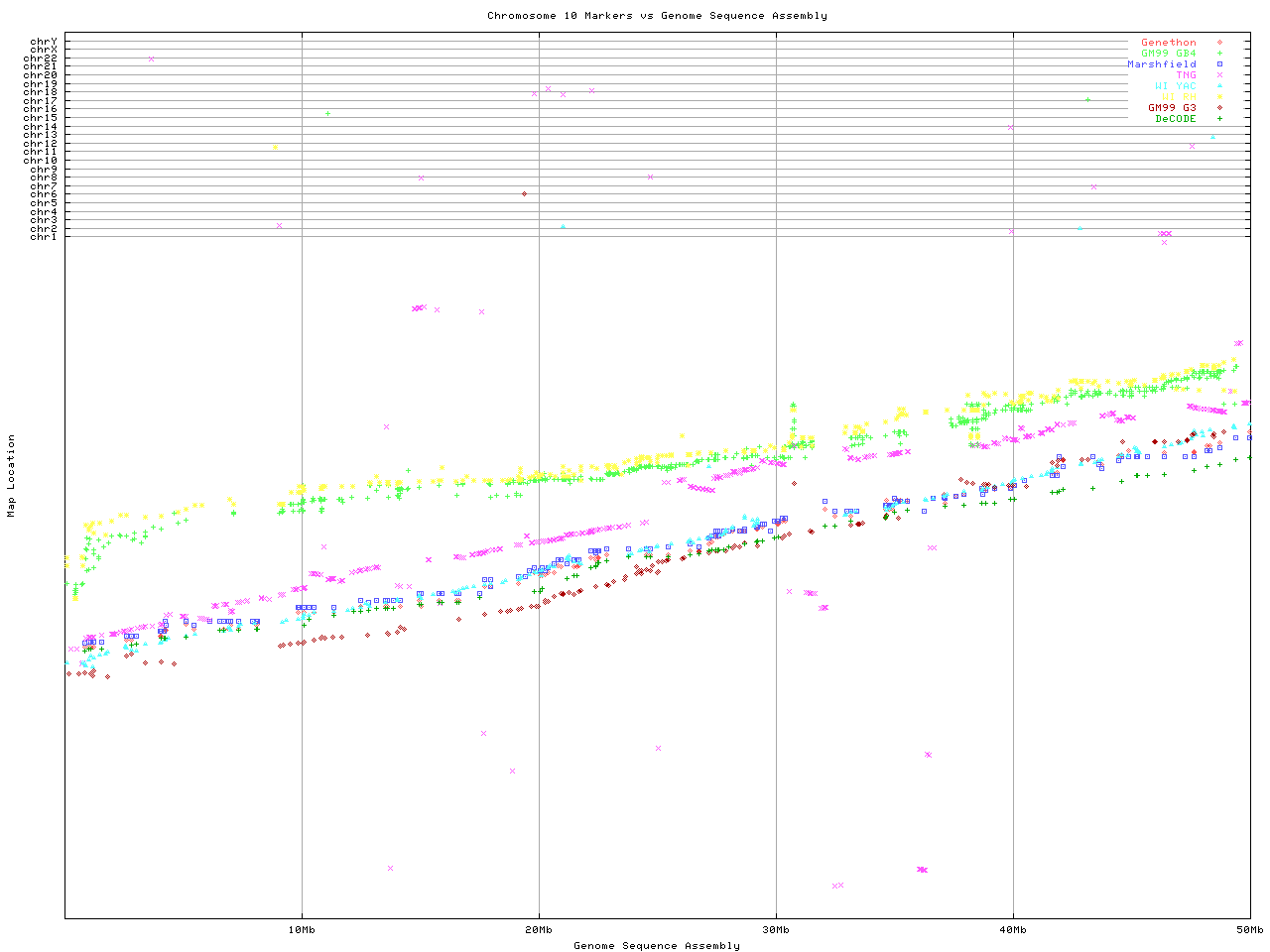Viewport: 1270px width, 952px height.
Task: Select the Marshfield legend text label
Action: point(1161,64)
